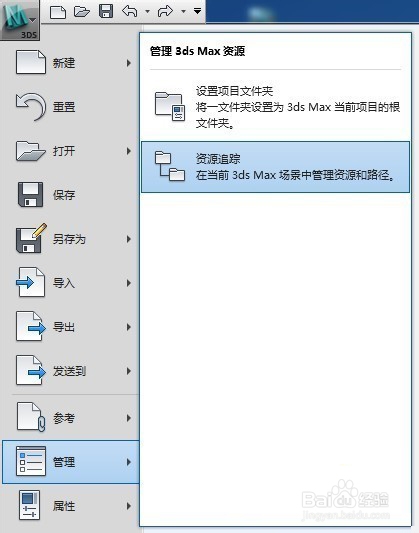Choose 资源追踪 (Asset Tracking) option
This screenshot has width=419, height=533.
pos(275,167)
